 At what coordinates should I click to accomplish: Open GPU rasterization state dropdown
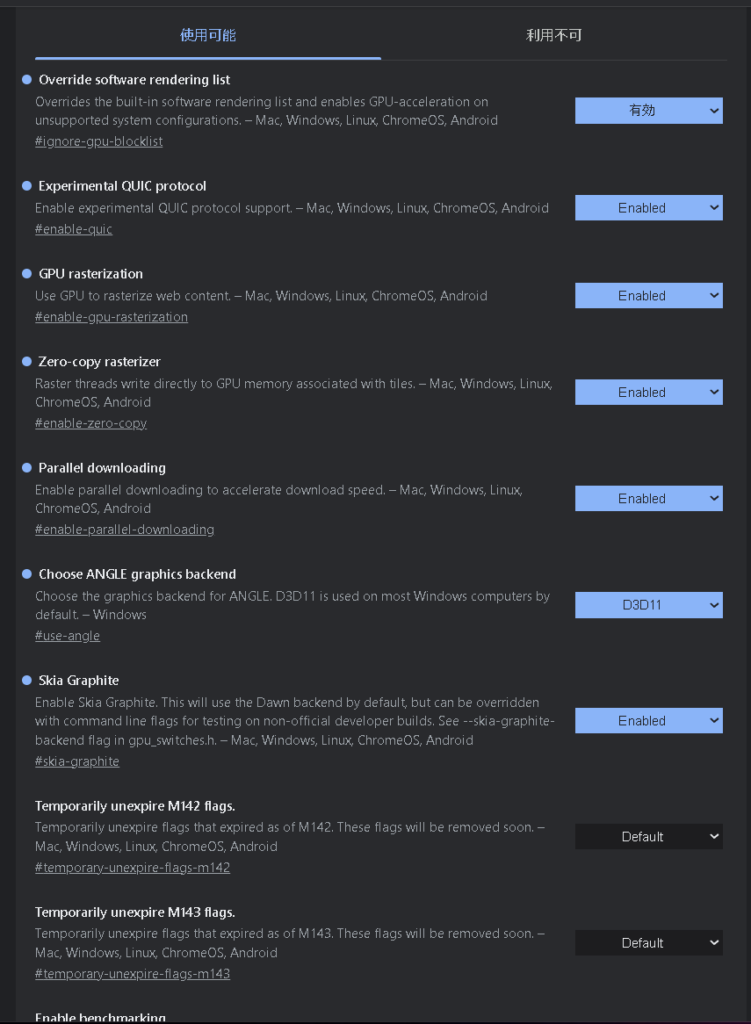pyautogui.click(x=648, y=296)
